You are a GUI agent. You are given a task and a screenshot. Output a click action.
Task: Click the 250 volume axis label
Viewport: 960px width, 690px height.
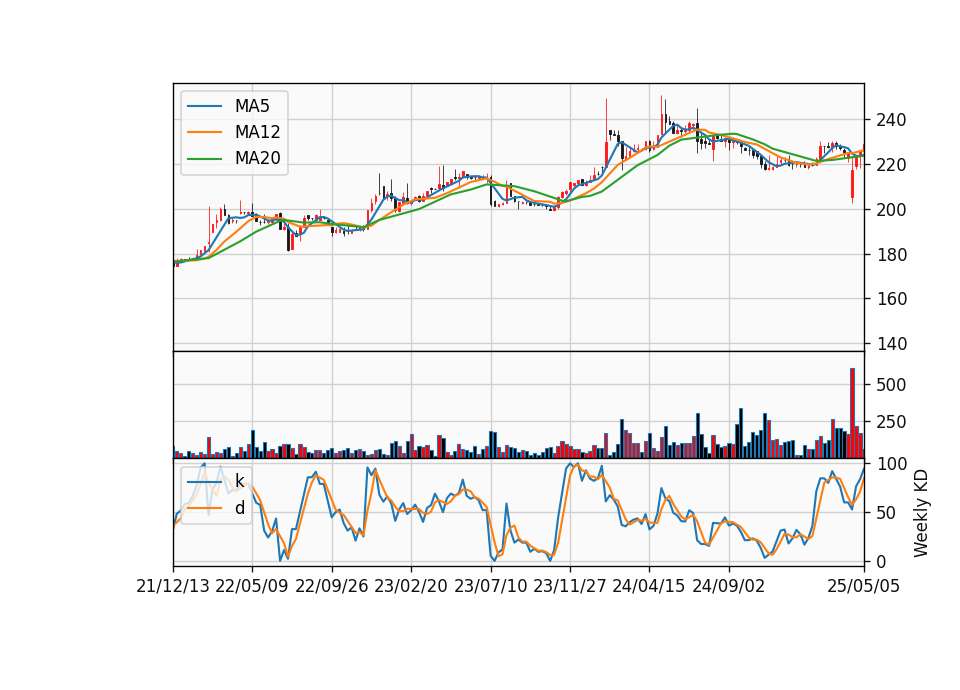891,422
